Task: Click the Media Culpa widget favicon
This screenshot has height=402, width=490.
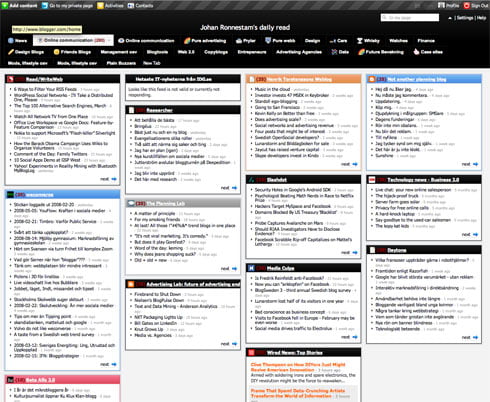Action: (251, 268)
